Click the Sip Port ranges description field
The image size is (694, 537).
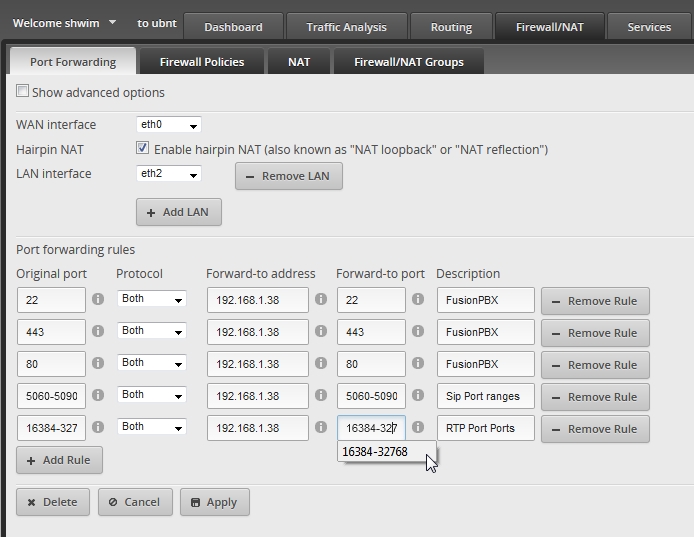[x=485, y=396]
